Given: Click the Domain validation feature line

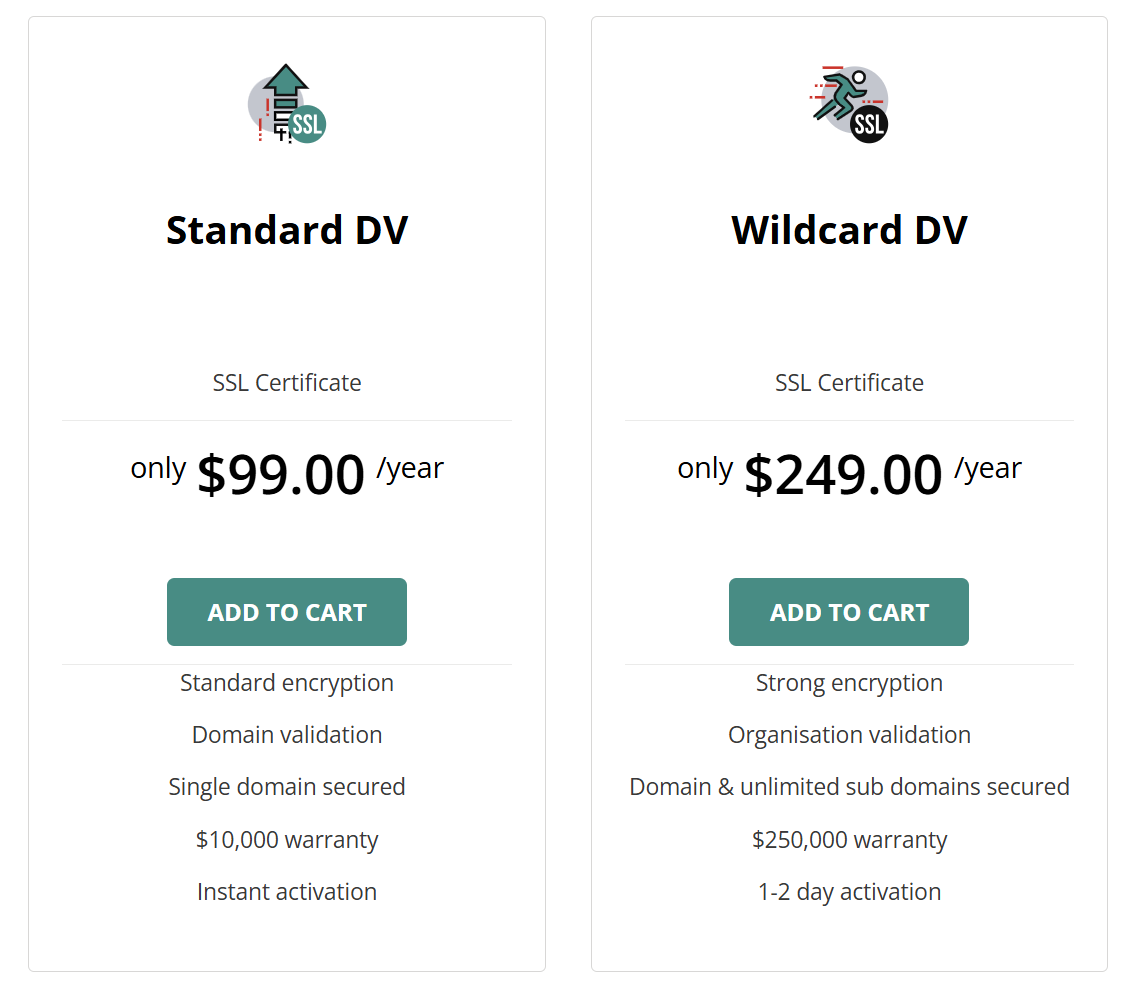Looking at the screenshot, I should [287, 735].
